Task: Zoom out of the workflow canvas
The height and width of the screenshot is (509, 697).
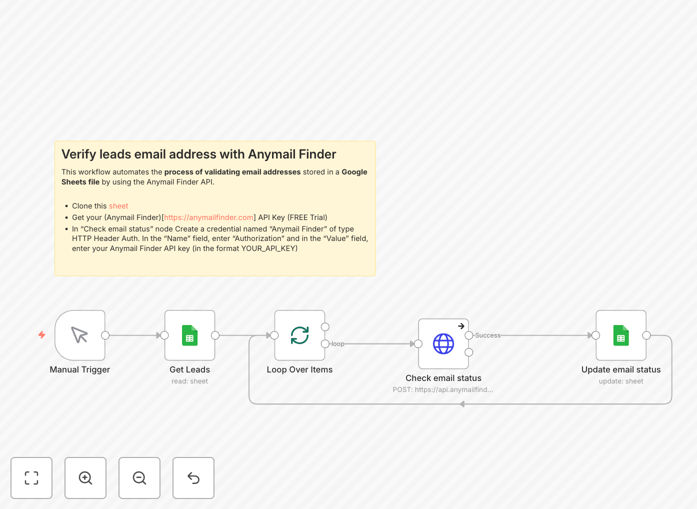Action: pyautogui.click(x=139, y=478)
